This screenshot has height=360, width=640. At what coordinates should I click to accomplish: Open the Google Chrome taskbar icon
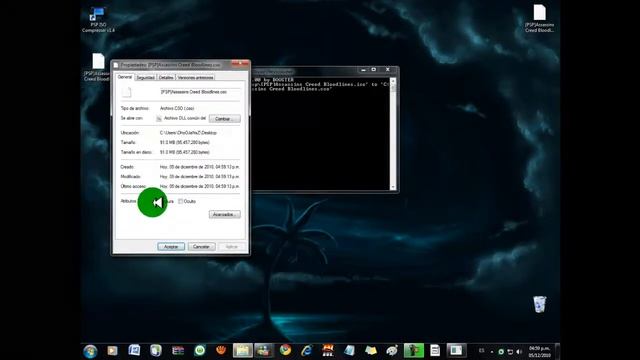click(285, 350)
